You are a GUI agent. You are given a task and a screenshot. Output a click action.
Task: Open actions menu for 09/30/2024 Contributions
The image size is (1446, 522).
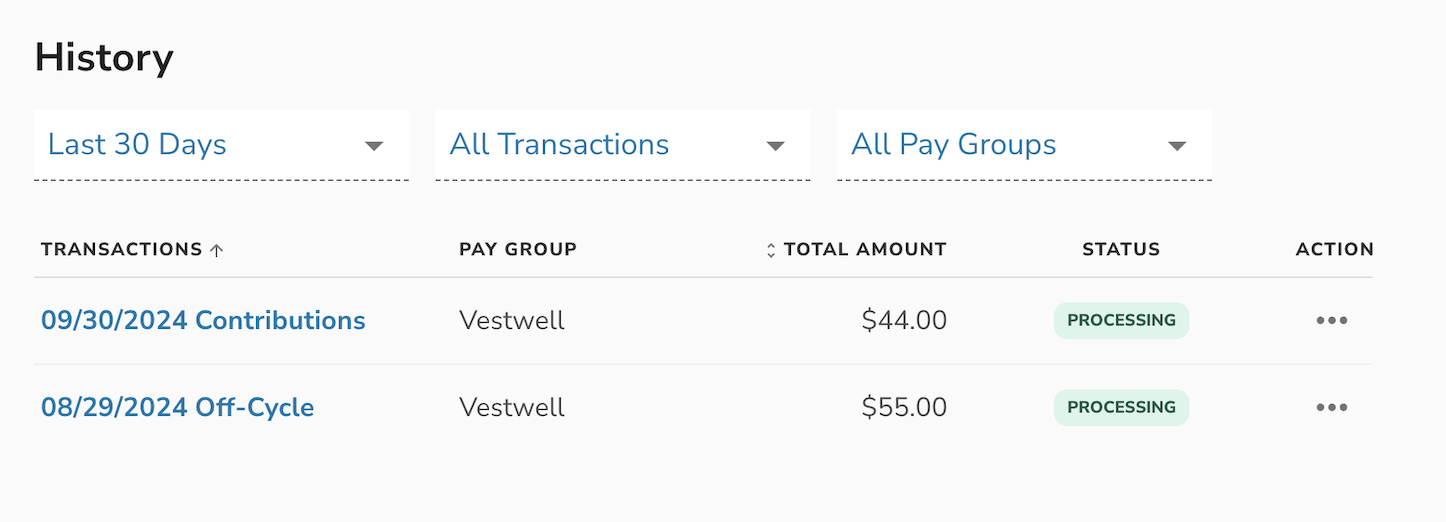point(1331,321)
